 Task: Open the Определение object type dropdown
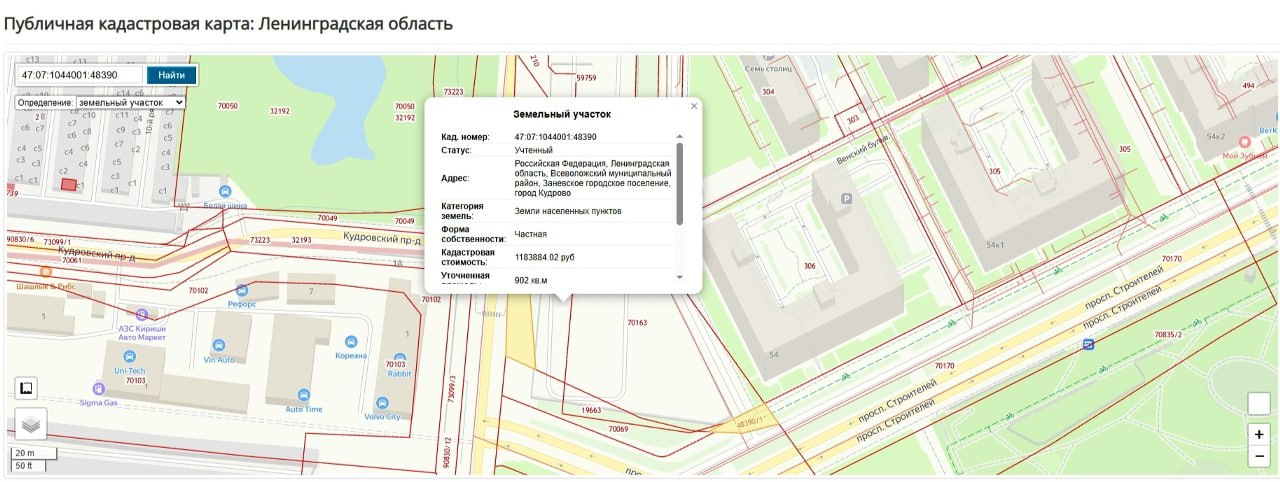coord(131,102)
